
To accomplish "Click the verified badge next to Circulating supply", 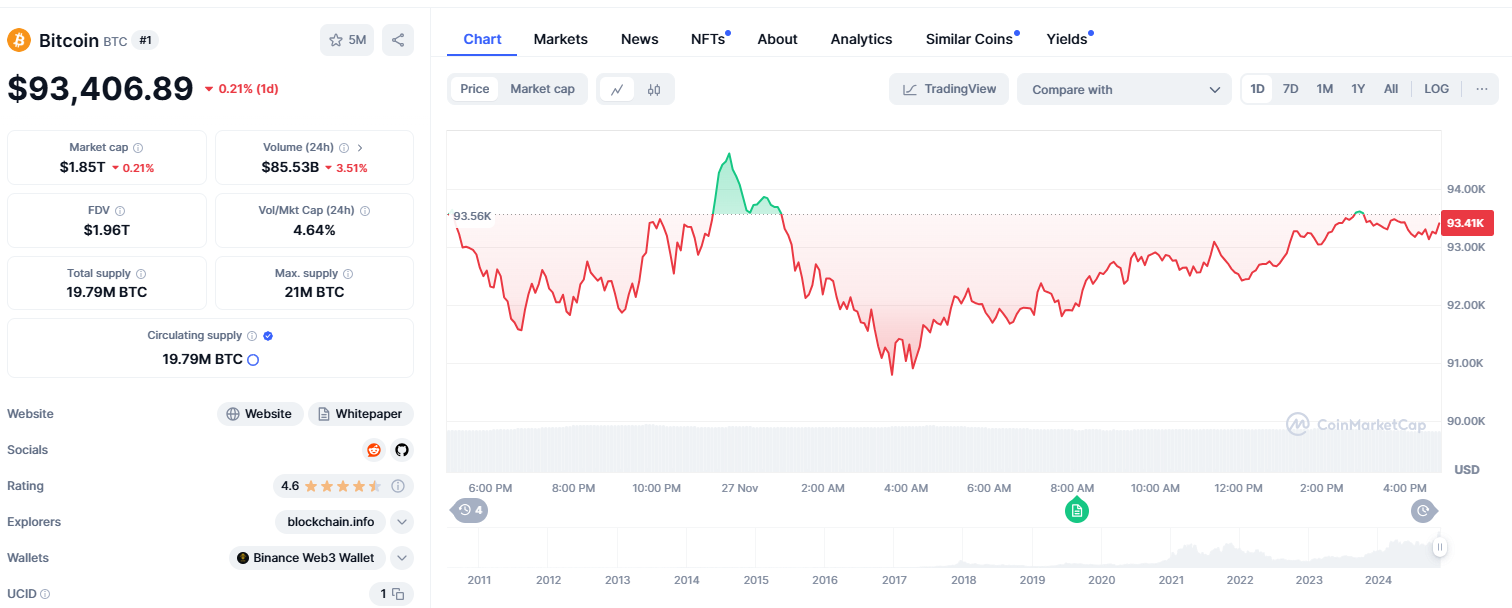I will pos(268,336).
